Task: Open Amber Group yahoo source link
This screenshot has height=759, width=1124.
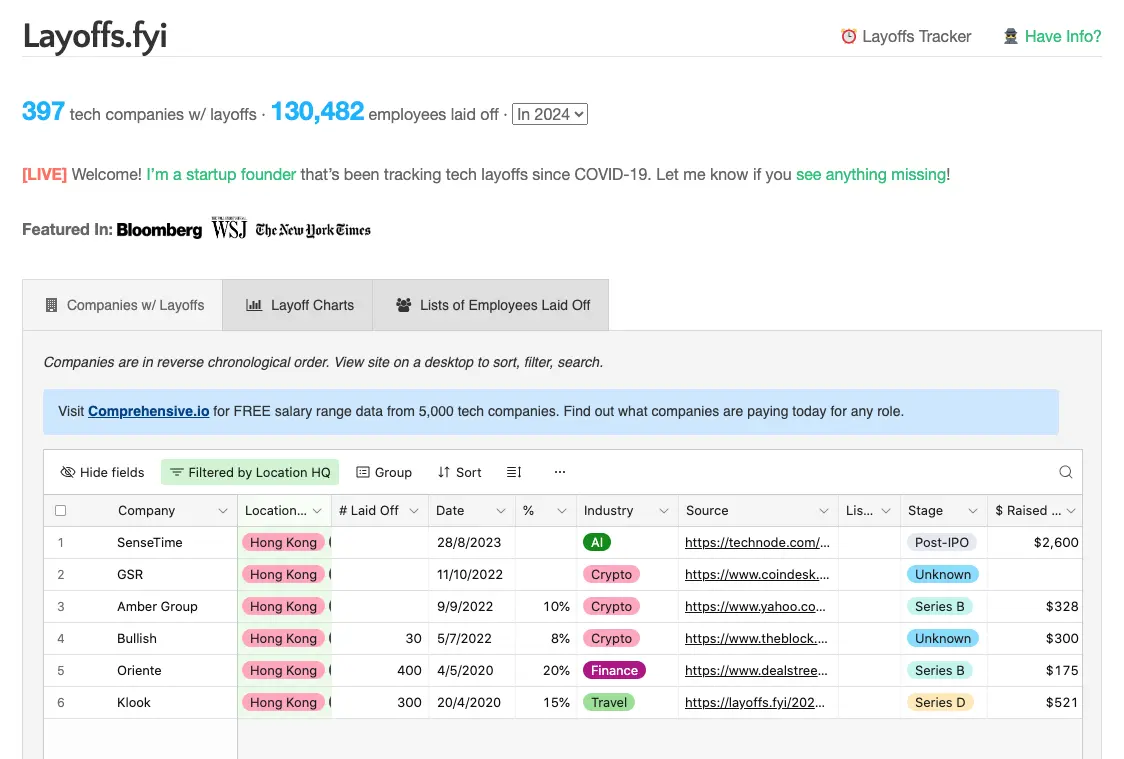Action: [x=755, y=606]
